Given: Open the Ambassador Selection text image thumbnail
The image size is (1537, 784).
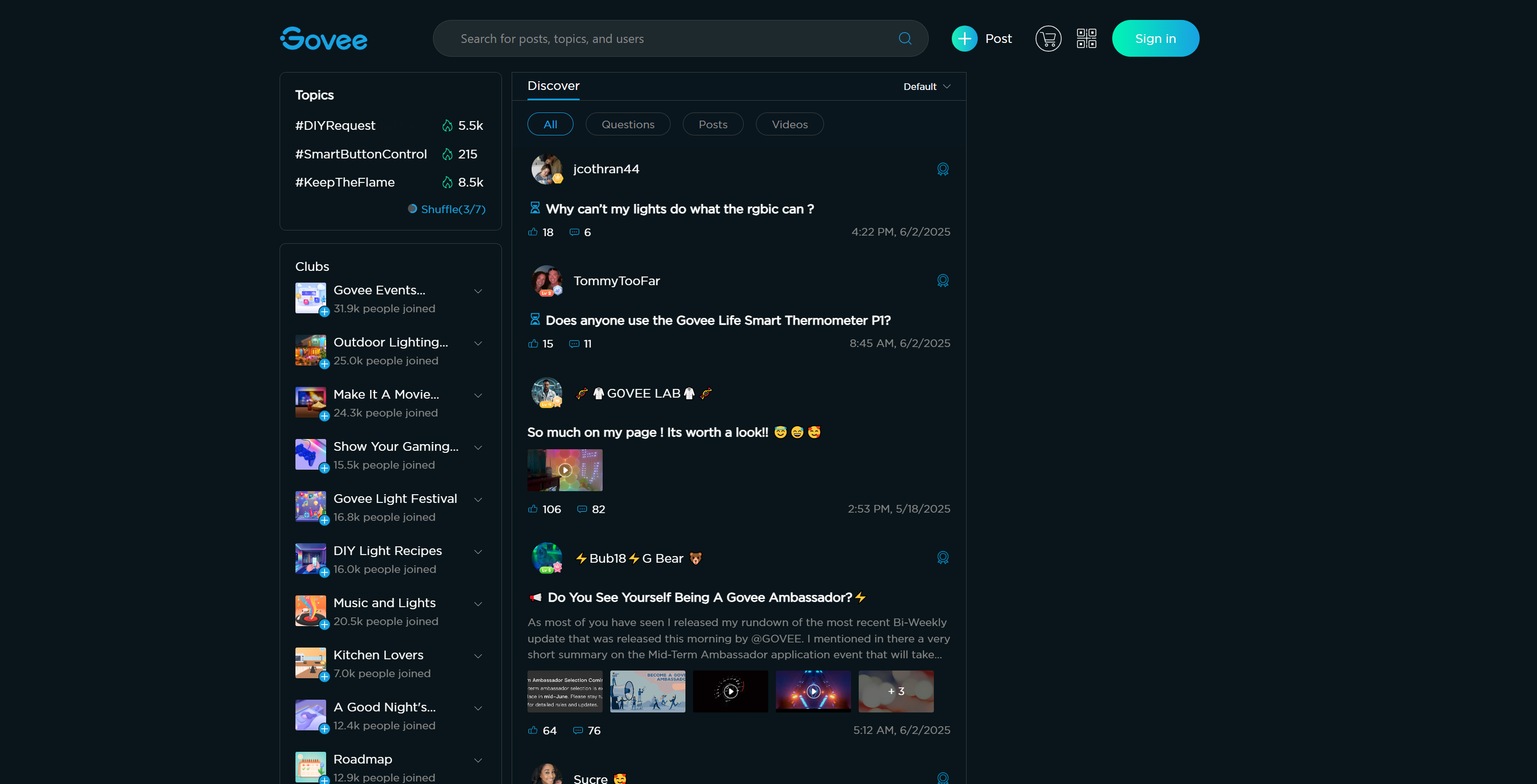Looking at the screenshot, I should click(564, 691).
